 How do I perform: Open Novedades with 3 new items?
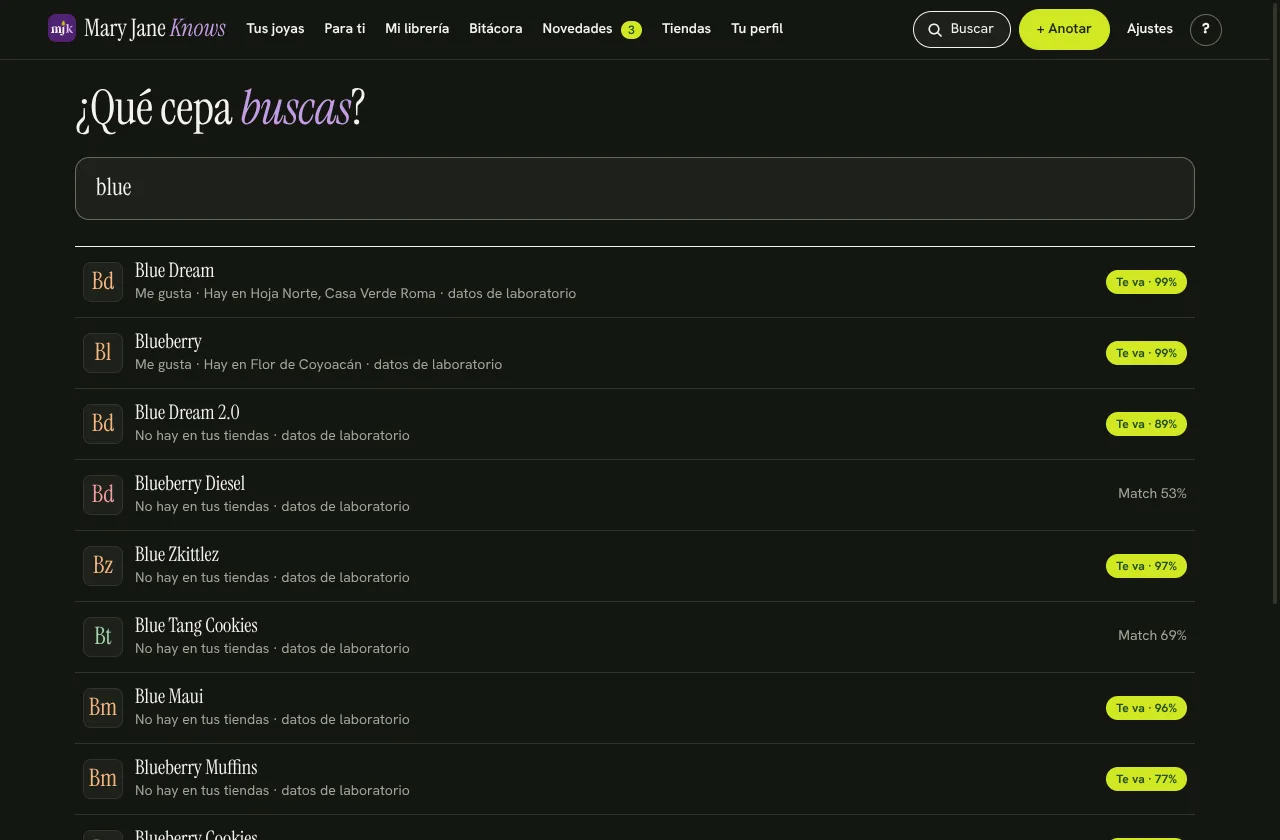(592, 29)
